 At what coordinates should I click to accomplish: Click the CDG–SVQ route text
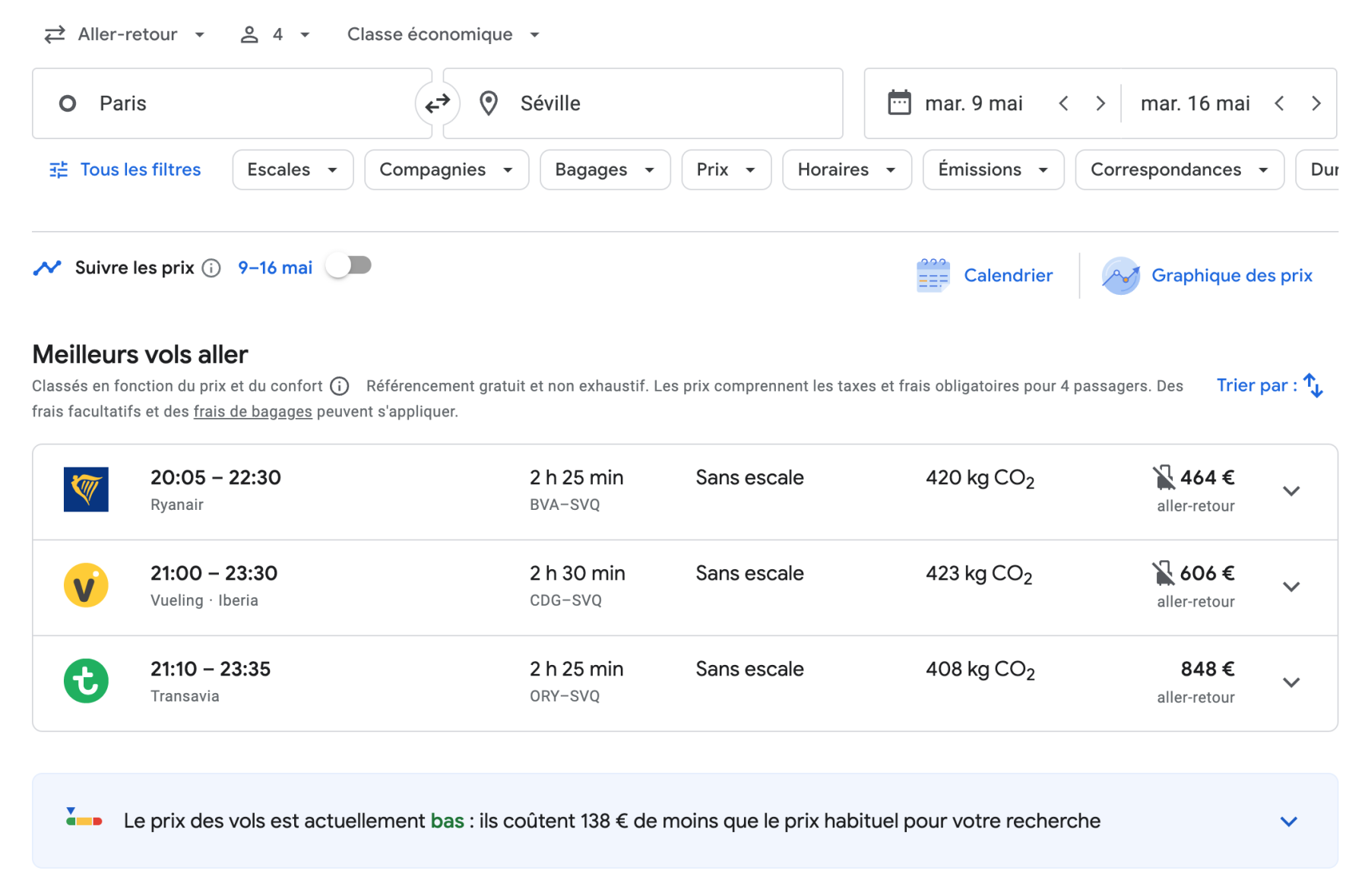point(565,600)
